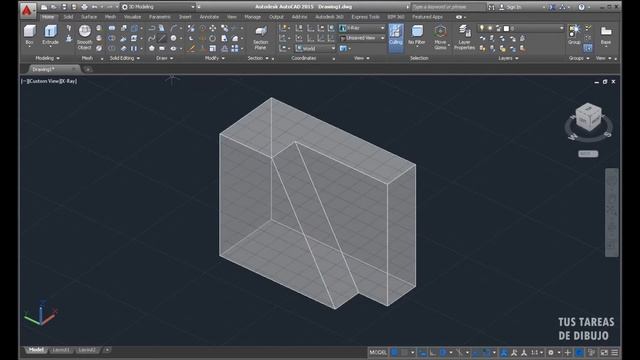Viewport: 640px width, 360px height.
Task: Click the Group tool icon
Action: click(574, 35)
